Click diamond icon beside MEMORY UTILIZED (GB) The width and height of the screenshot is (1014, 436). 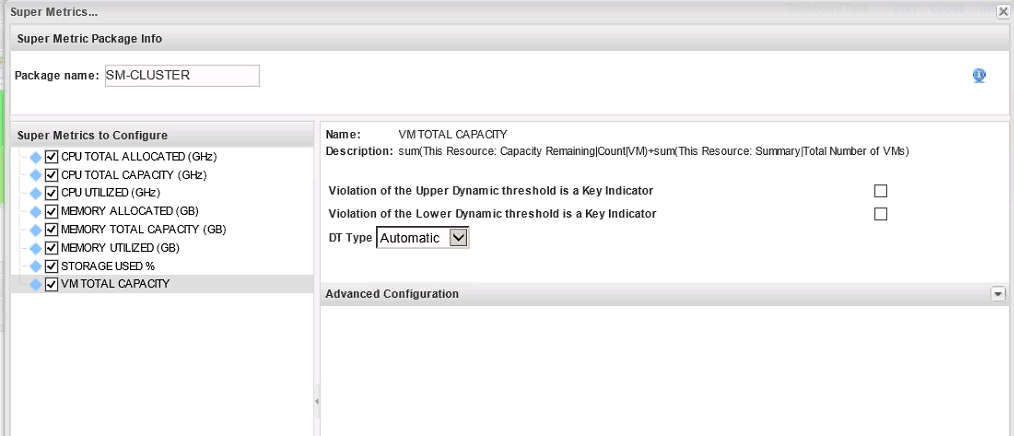click(36, 248)
